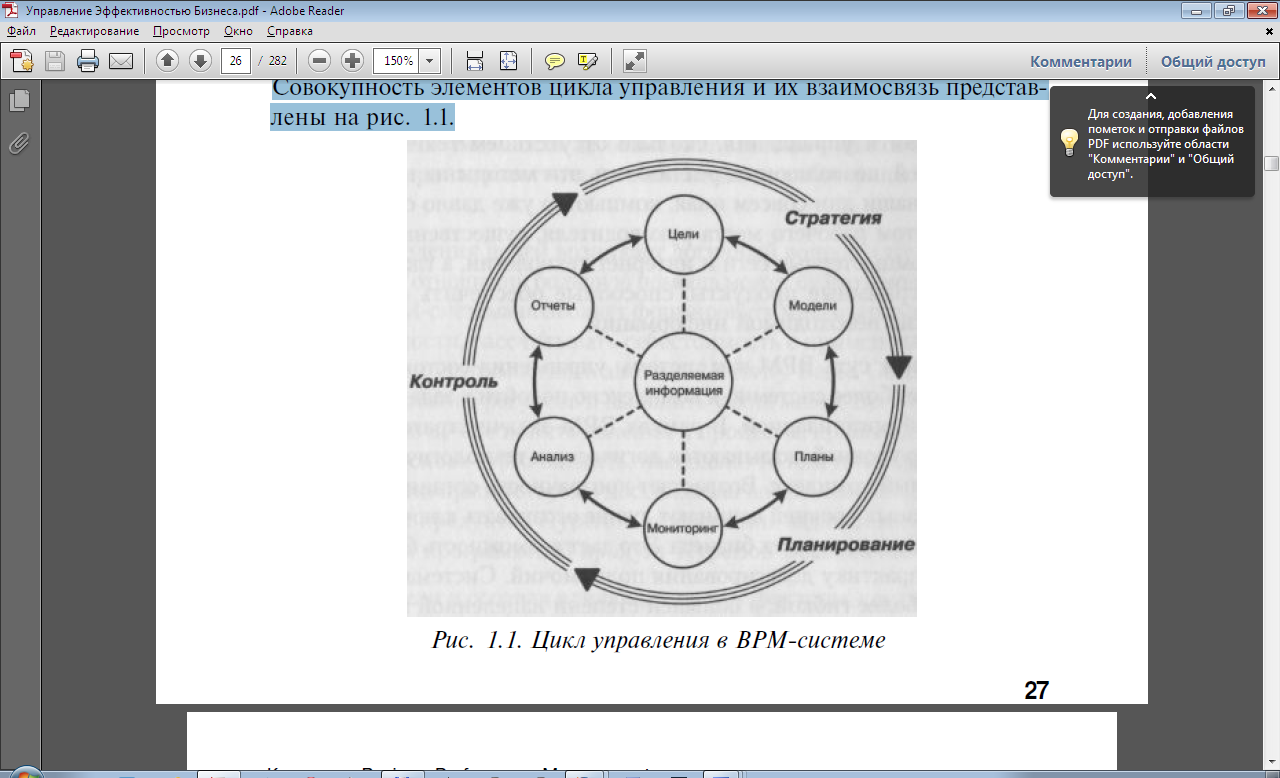Viewport: 1280px width, 778px height.
Task: Click the scrolling mode fit-width icon
Action: point(475,61)
